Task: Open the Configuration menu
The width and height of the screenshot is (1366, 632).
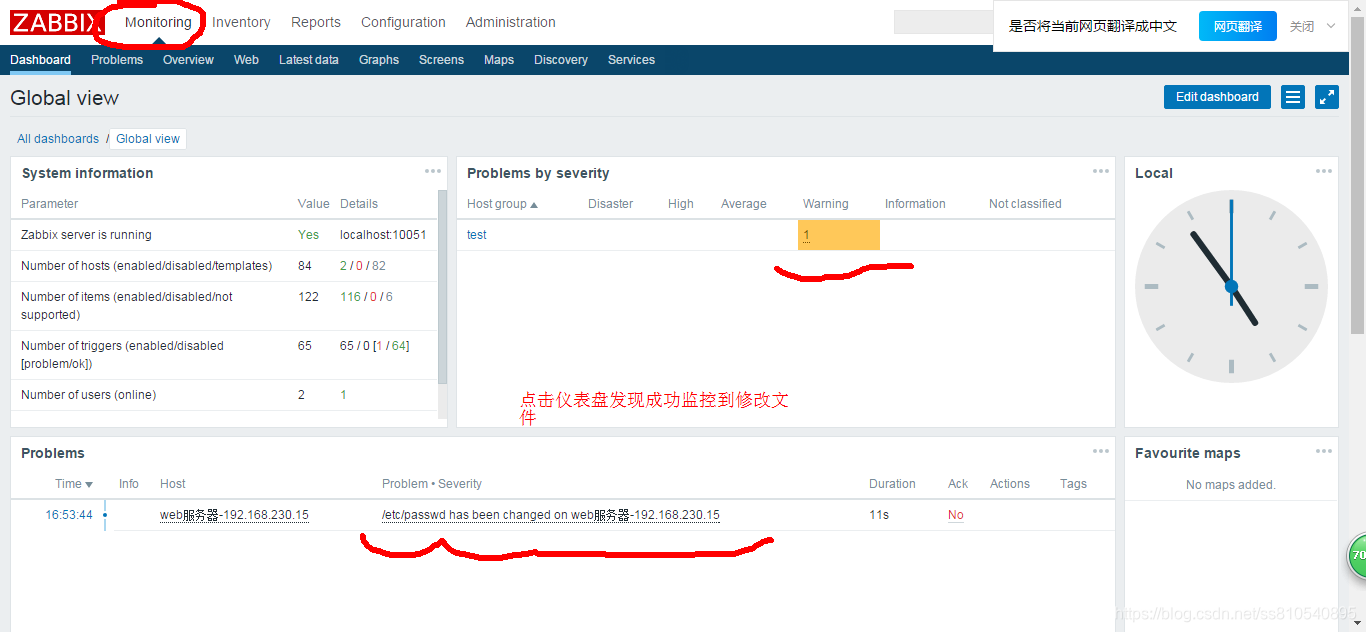Action: coord(403,22)
